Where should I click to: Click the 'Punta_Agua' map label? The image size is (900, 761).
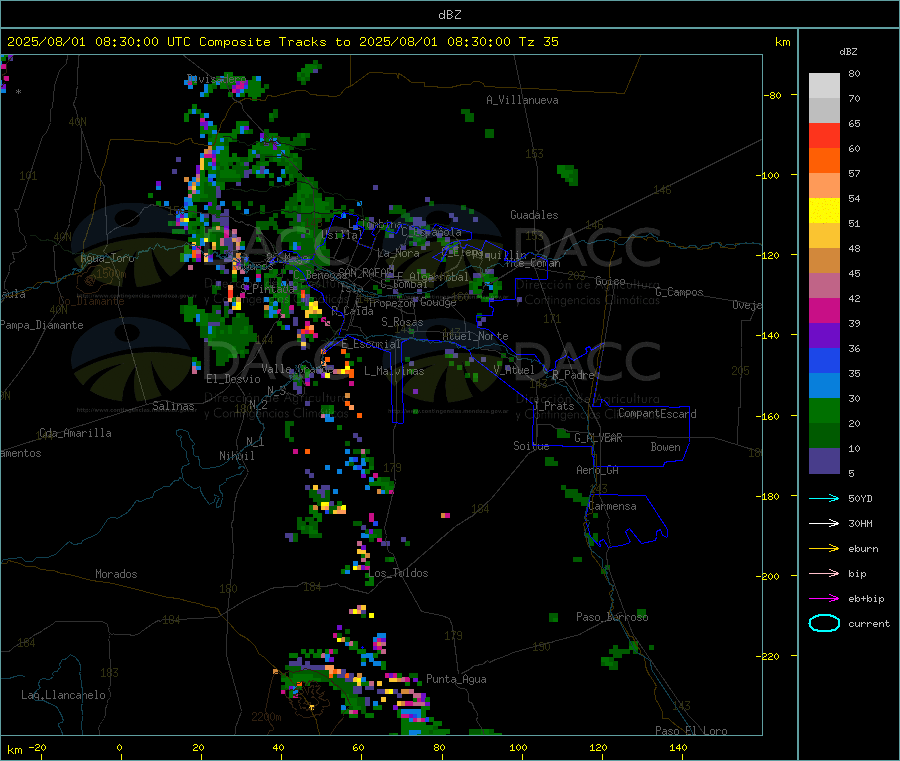[456, 679]
